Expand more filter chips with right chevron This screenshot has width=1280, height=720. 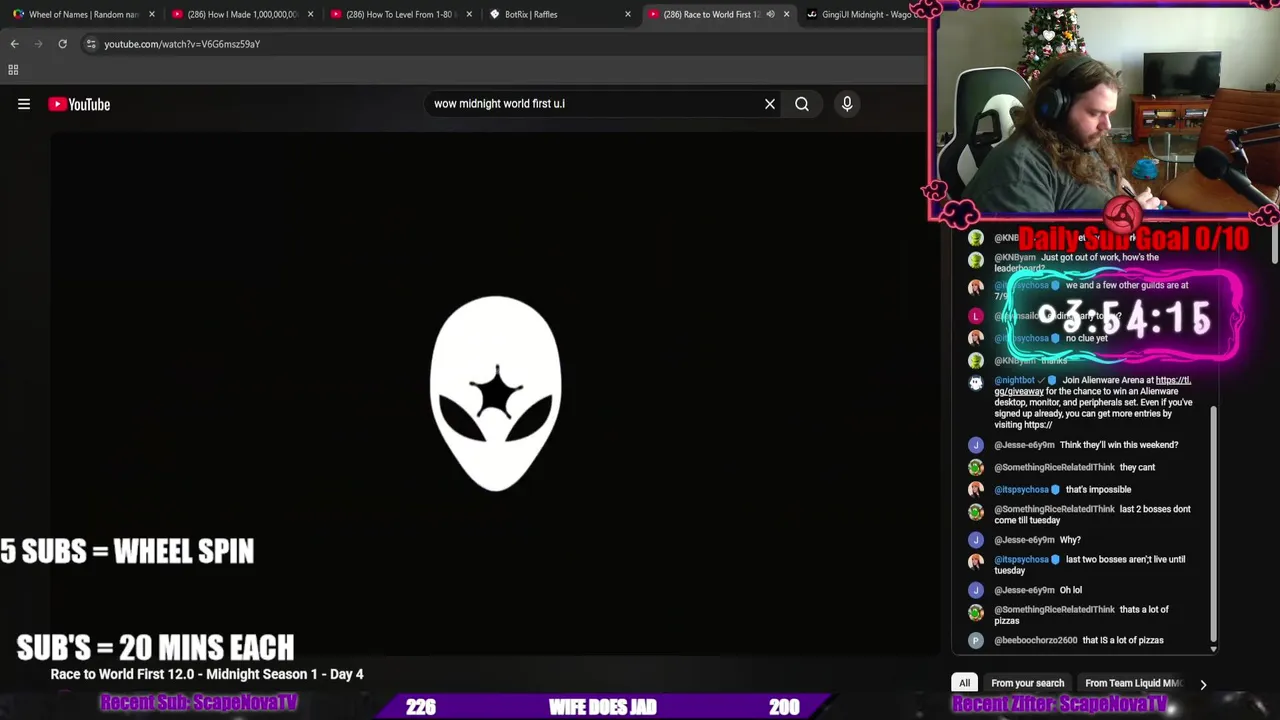[1203, 684]
